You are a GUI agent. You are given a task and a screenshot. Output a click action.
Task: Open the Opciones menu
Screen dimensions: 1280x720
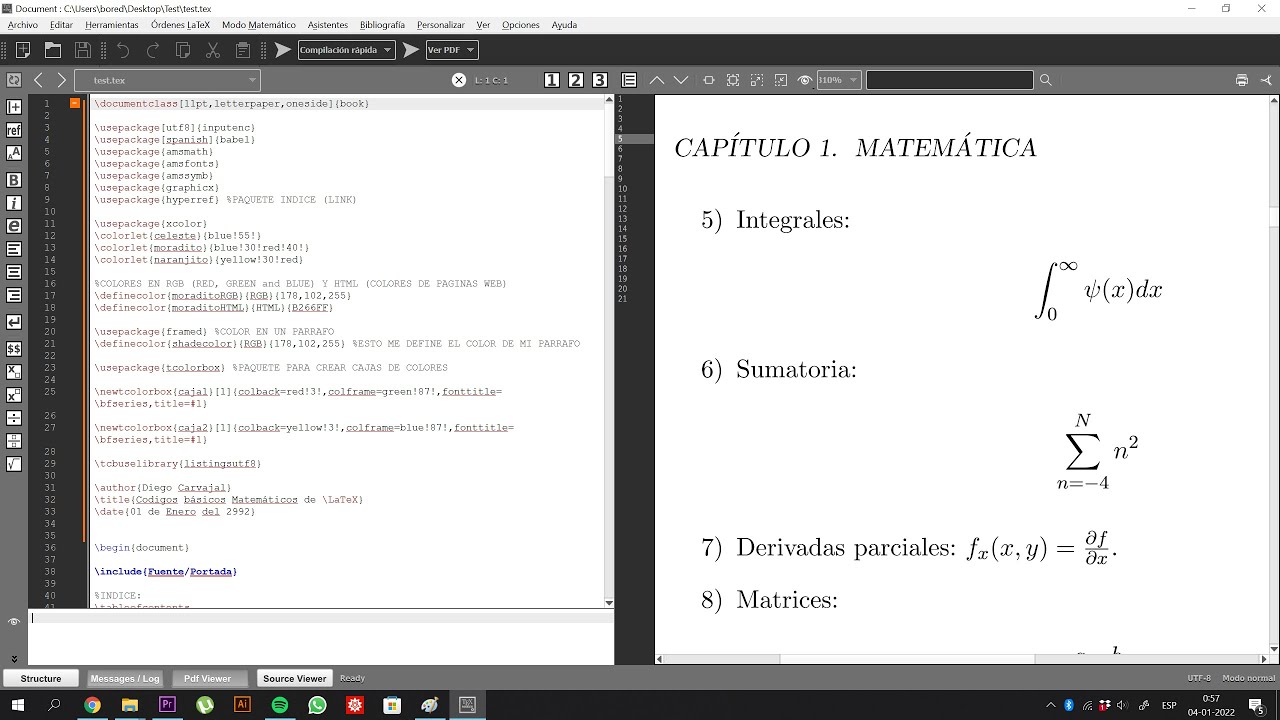[x=521, y=25]
